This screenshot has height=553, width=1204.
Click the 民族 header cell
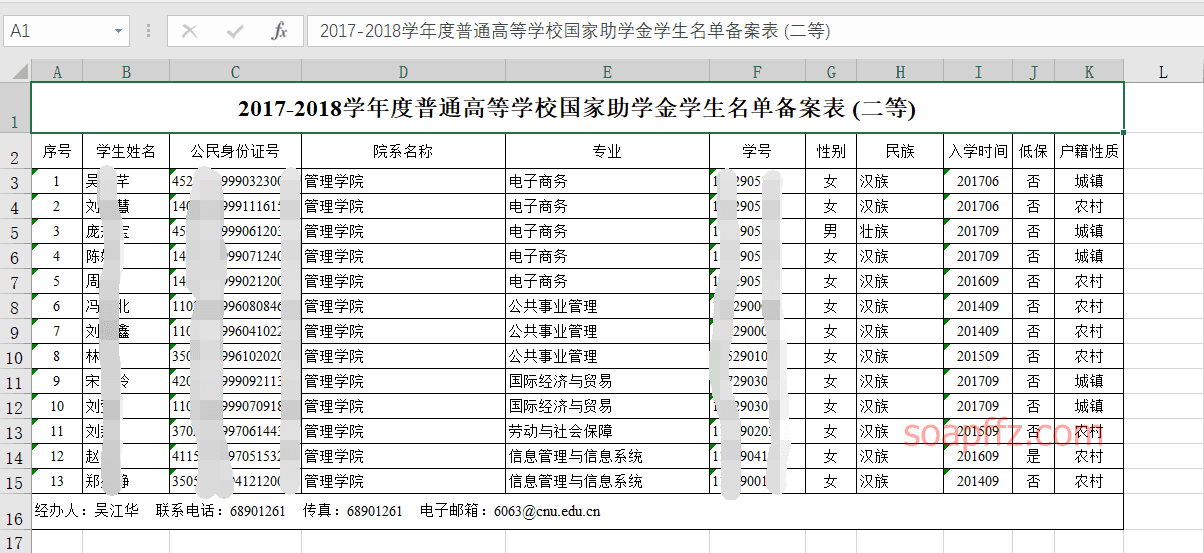[900, 152]
